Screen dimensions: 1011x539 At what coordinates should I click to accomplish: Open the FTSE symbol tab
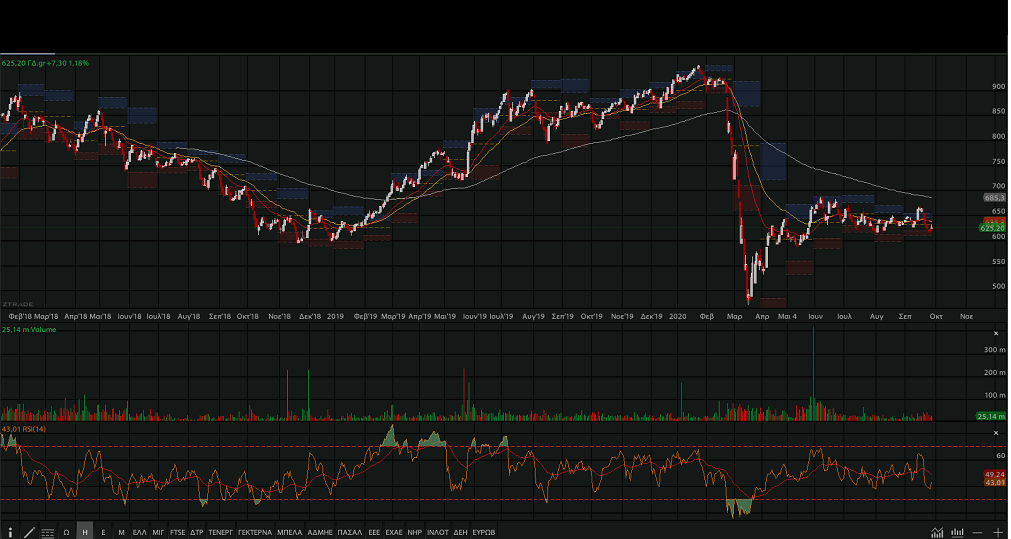178,532
